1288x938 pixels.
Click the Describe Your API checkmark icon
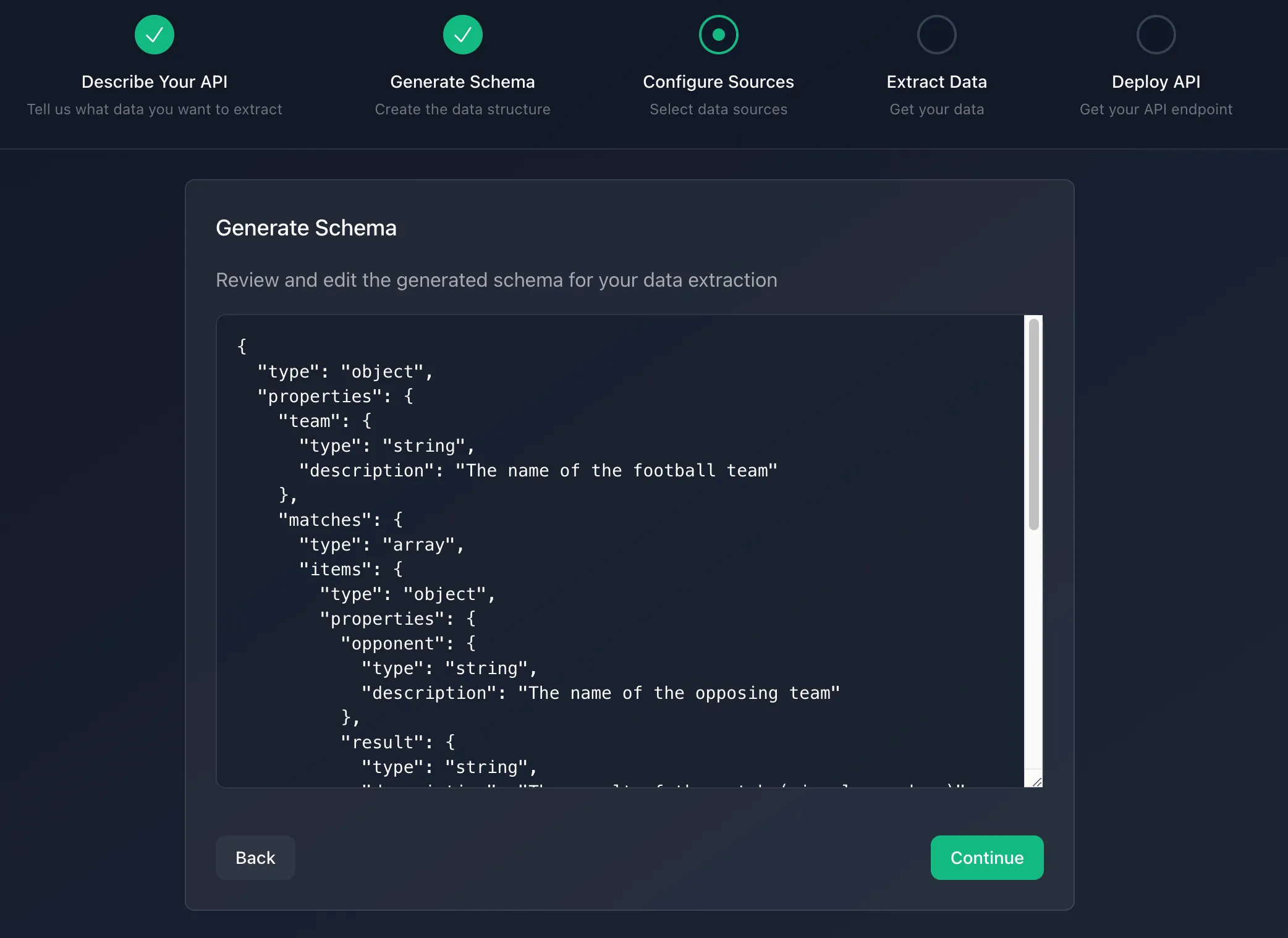(155, 35)
